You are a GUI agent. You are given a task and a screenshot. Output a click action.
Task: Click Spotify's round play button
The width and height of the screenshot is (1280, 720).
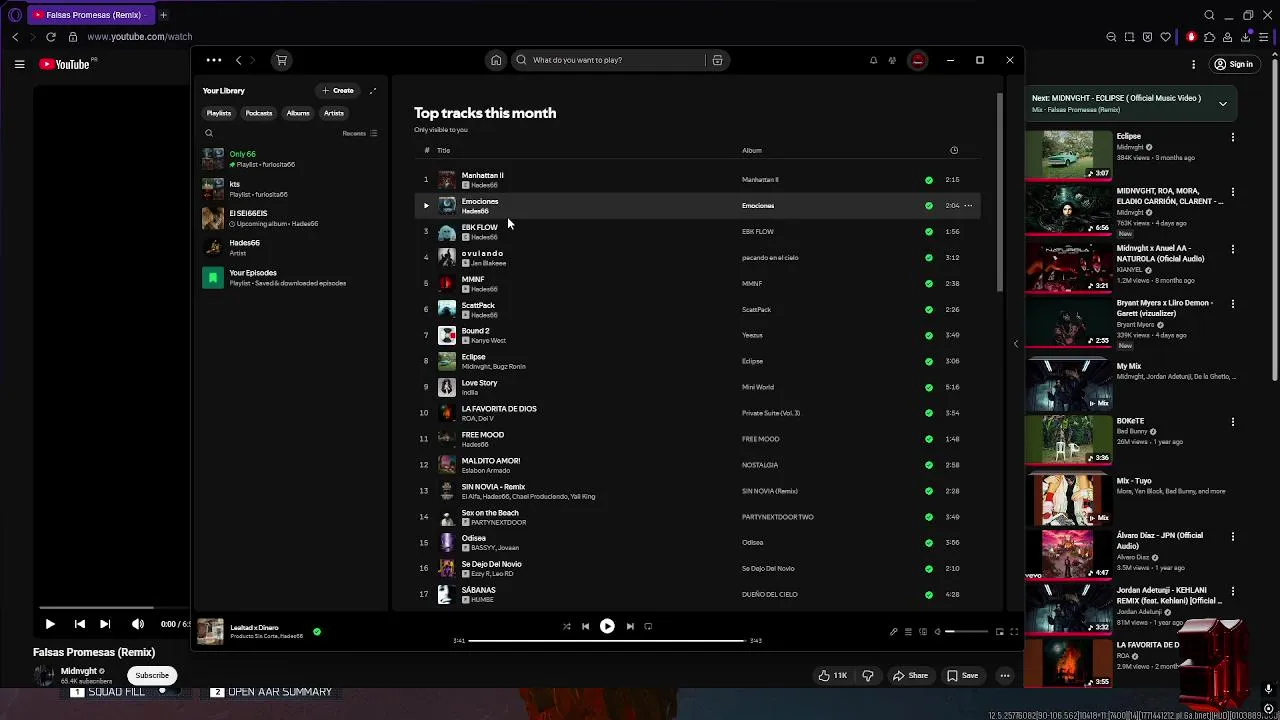click(607, 626)
